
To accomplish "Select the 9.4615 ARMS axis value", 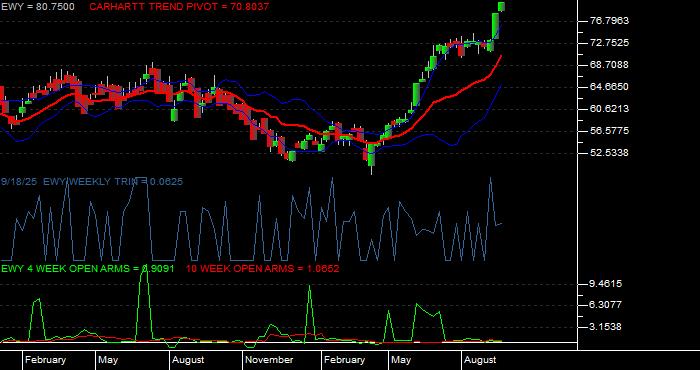I will point(606,284).
